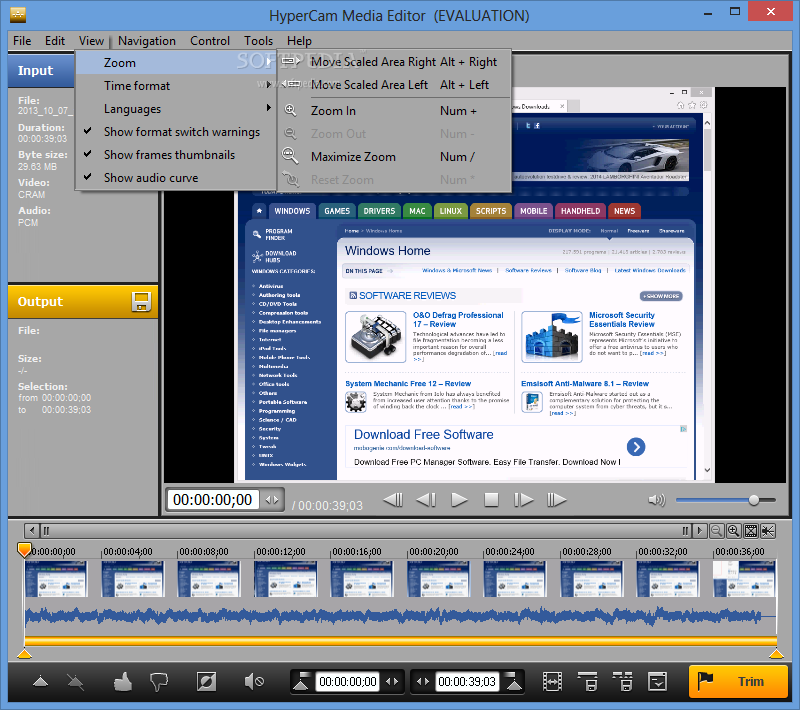
Task: Click save icon left of dashed one
Action: pyautogui.click(x=588, y=681)
